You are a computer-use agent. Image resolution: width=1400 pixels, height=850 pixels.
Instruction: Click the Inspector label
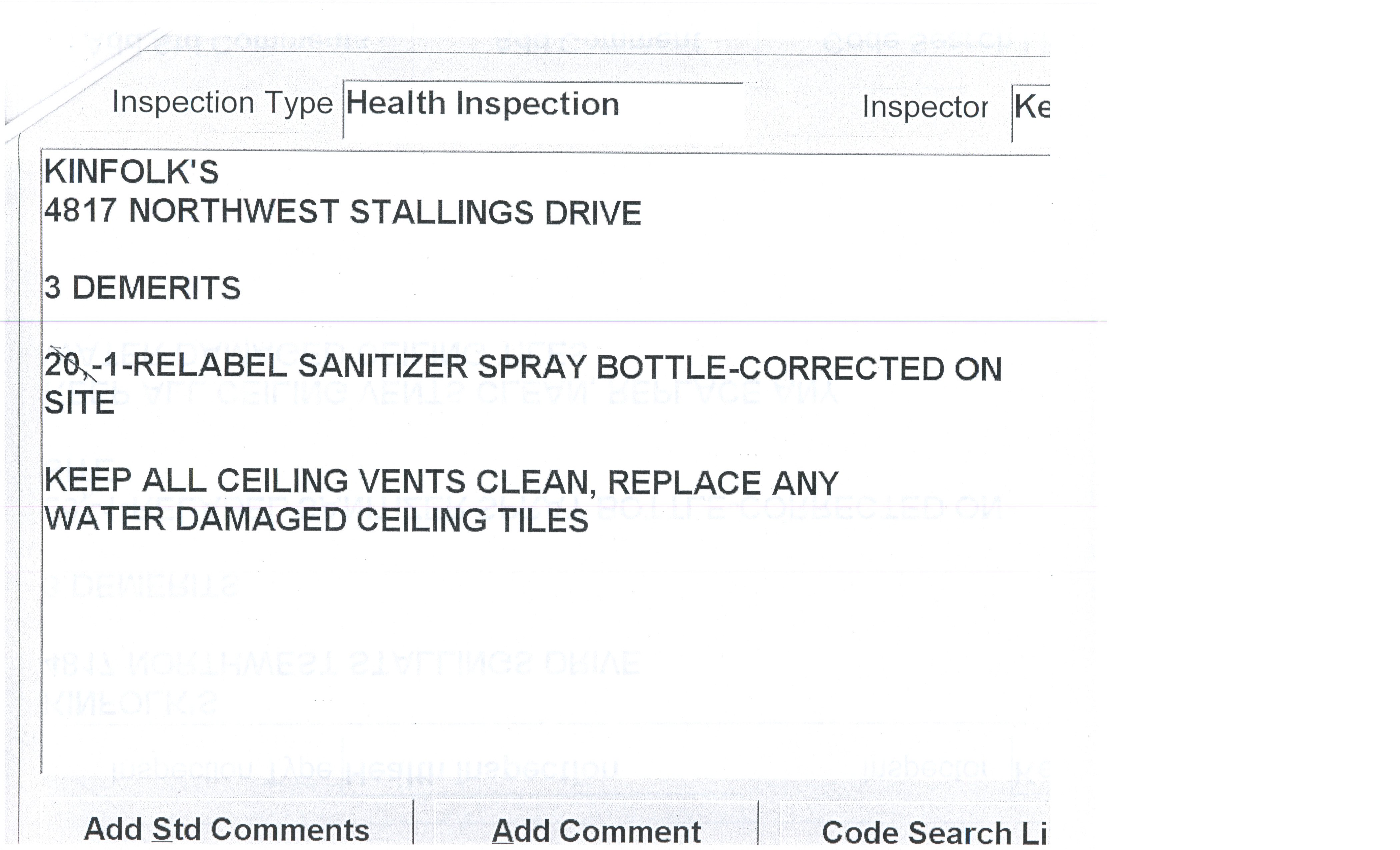point(924,107)
